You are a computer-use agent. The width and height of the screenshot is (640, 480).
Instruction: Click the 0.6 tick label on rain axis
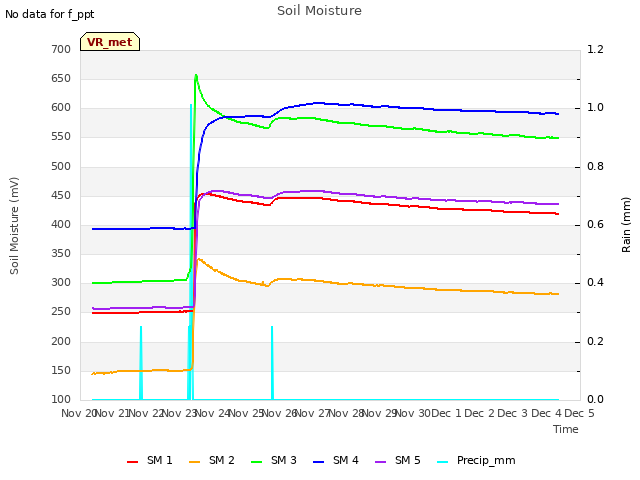point(595,224)
